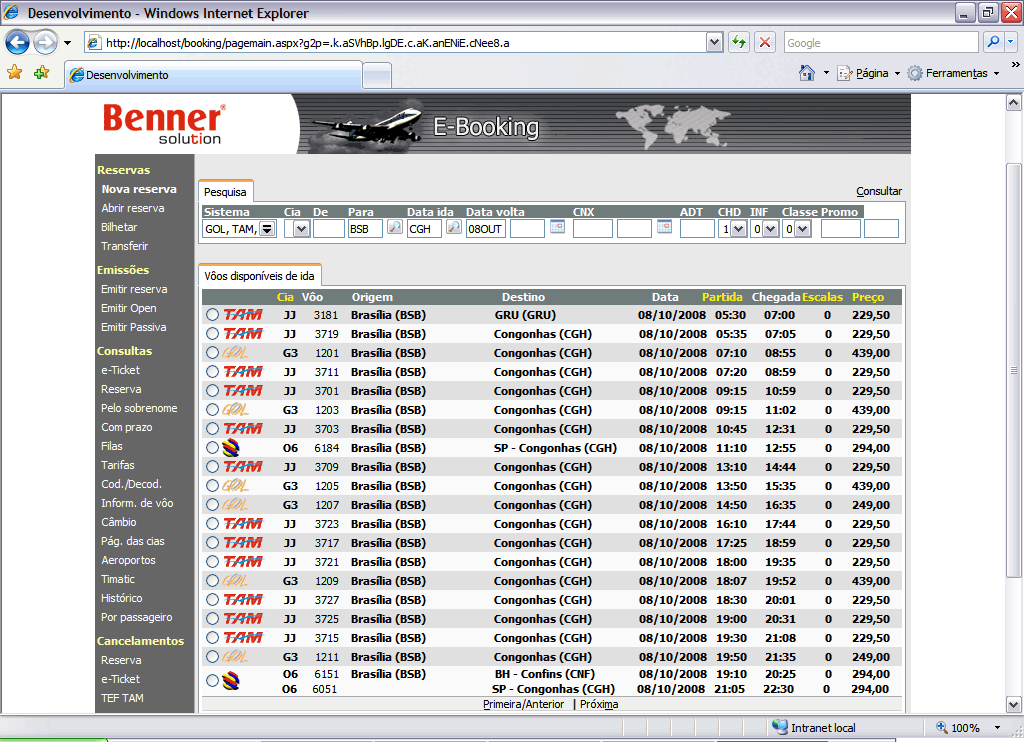Screen dimensions: 1024x742
Task: Go back with the browser Back arrow
Action: (18, 43)
